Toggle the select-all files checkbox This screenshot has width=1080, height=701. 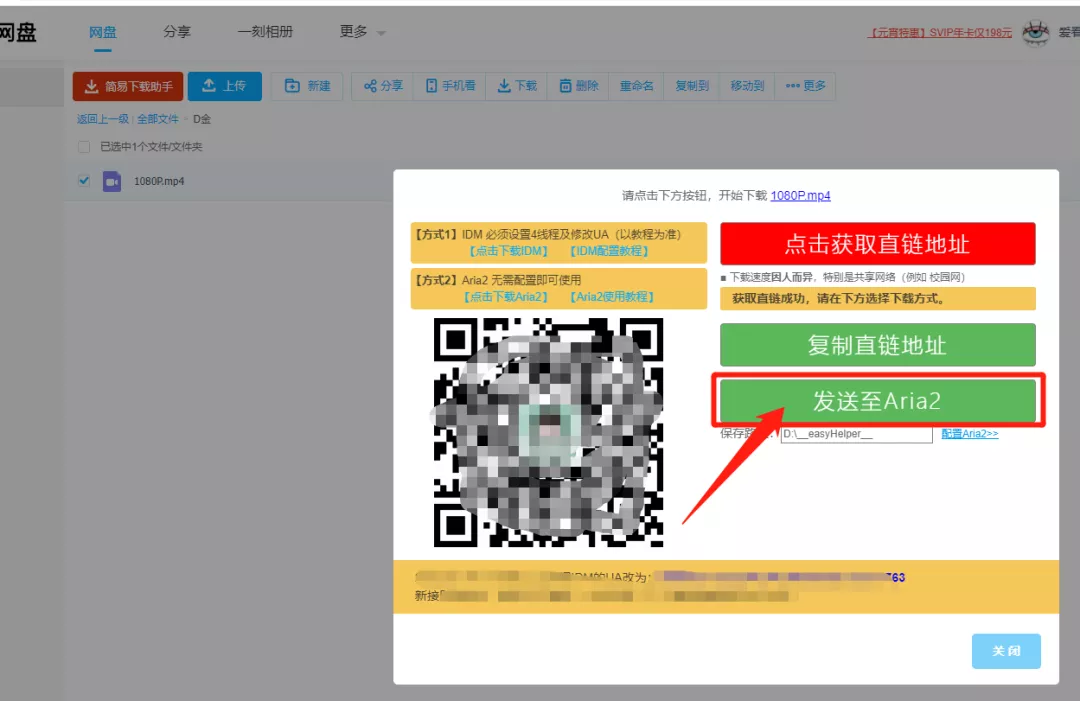(84, 147)
